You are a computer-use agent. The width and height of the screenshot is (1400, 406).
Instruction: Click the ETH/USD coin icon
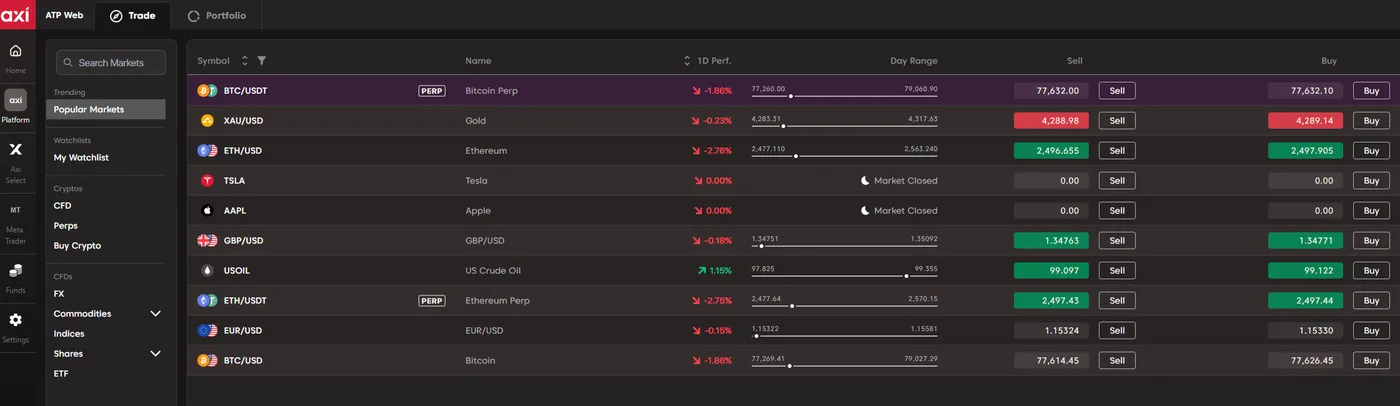(207, 150)
